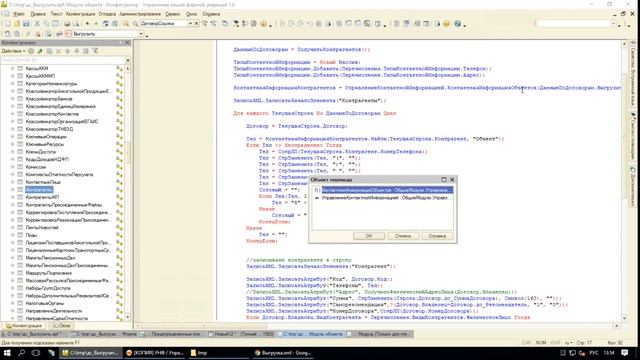Viewport: 640px width, 360px height.
Task: Select the КлассификаторБанков tree item
Action: (49, 99)
